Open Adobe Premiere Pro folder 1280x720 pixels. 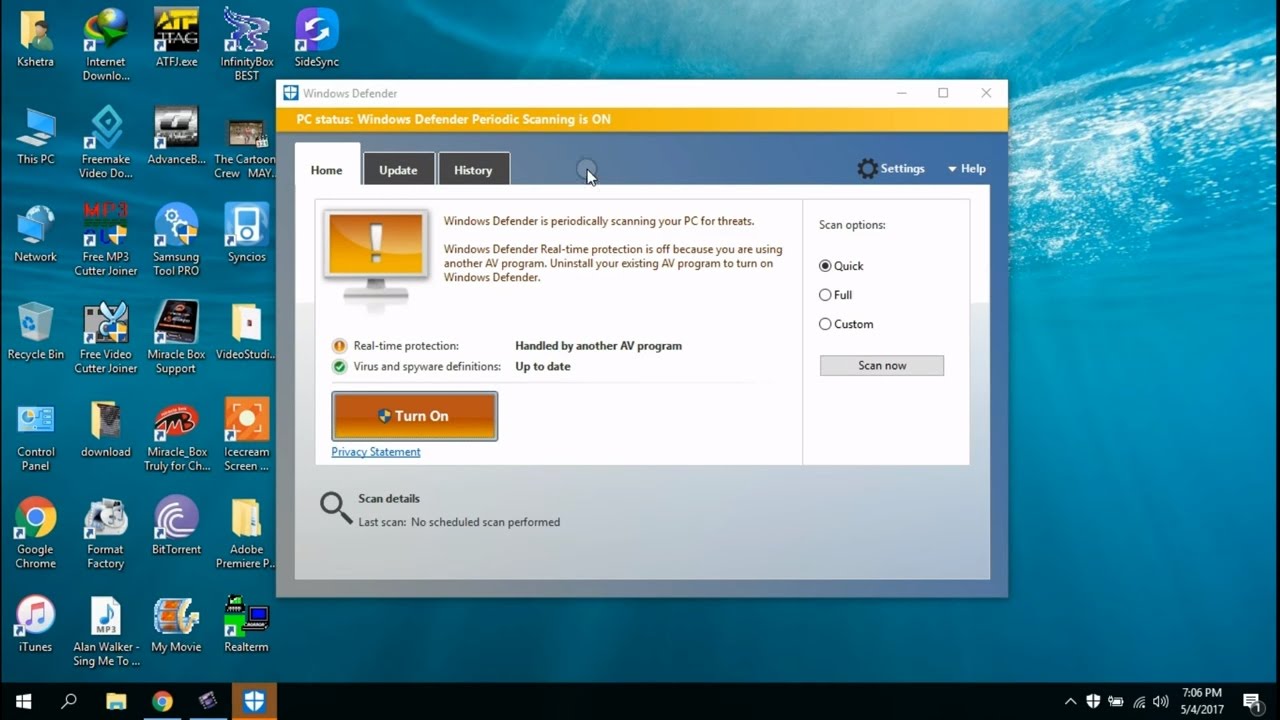pyautogui.click(x=246, y=532)
